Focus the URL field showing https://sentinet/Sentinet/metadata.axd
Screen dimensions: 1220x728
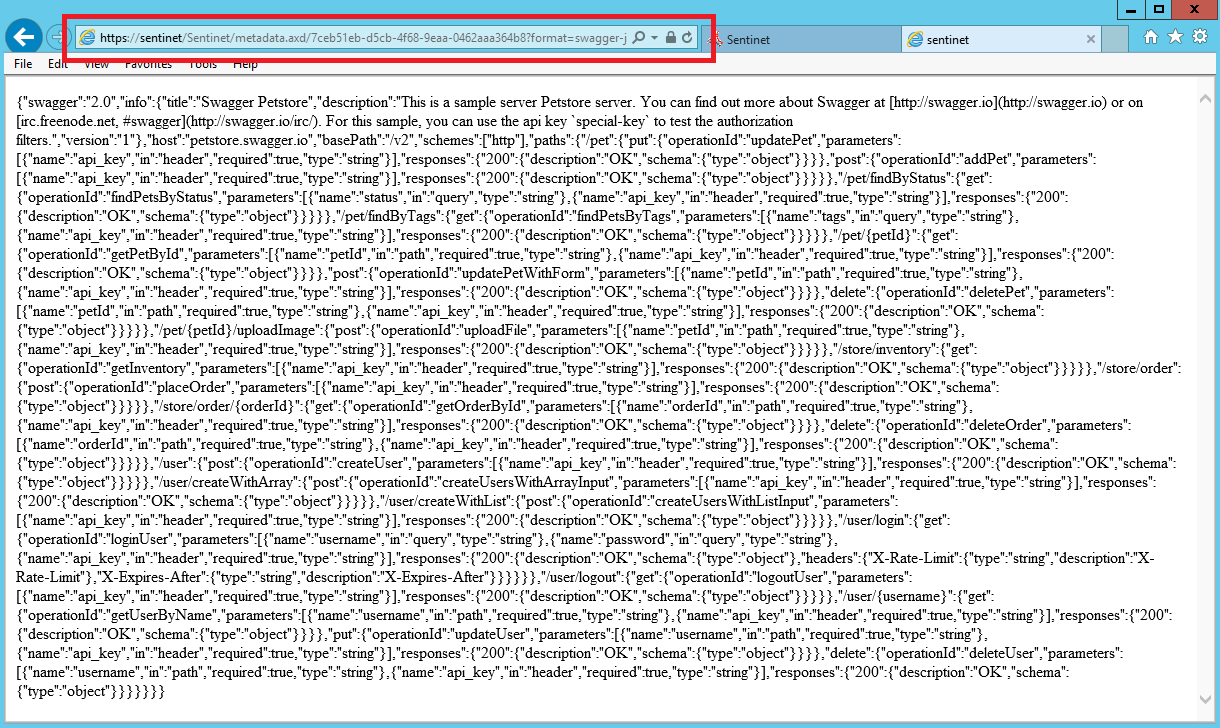click(x=364, y=38)
